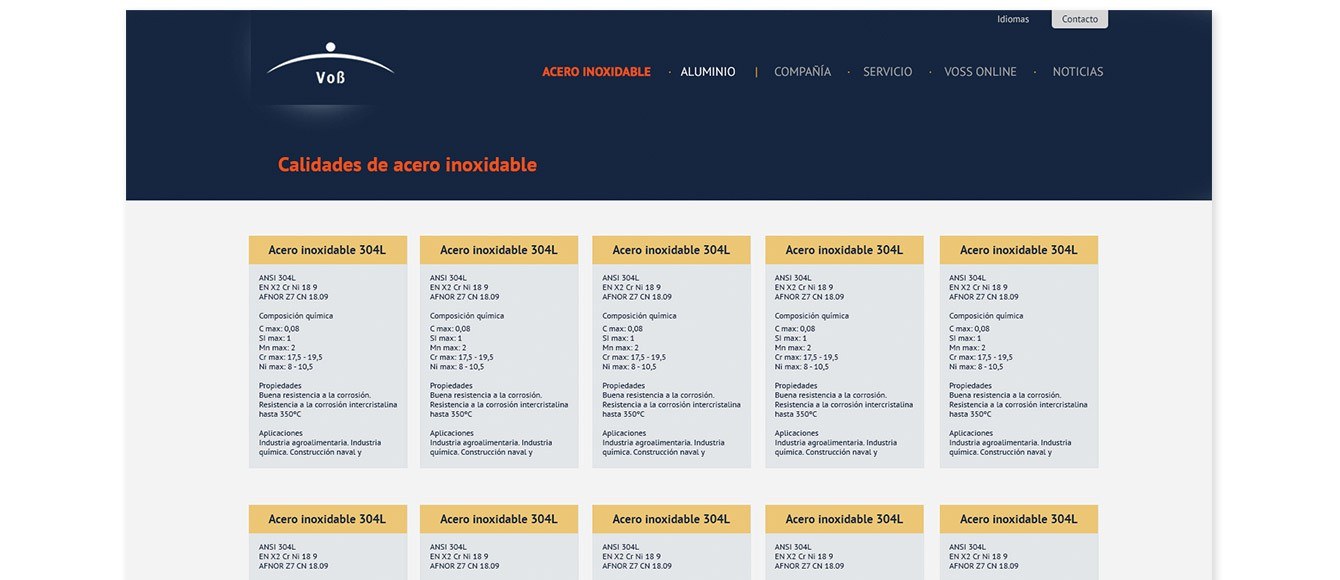Select Voss Online in the navigation

click(980, 72)
